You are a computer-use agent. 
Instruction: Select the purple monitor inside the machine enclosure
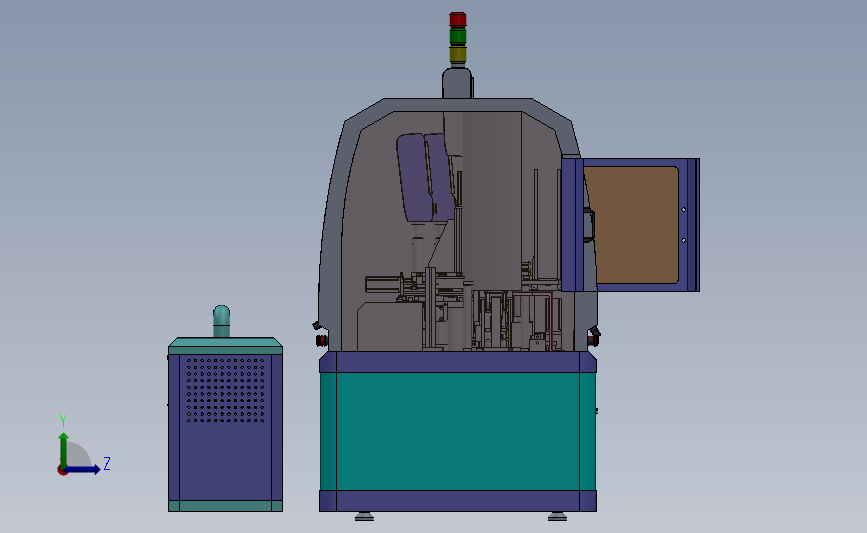pos(426,177)
